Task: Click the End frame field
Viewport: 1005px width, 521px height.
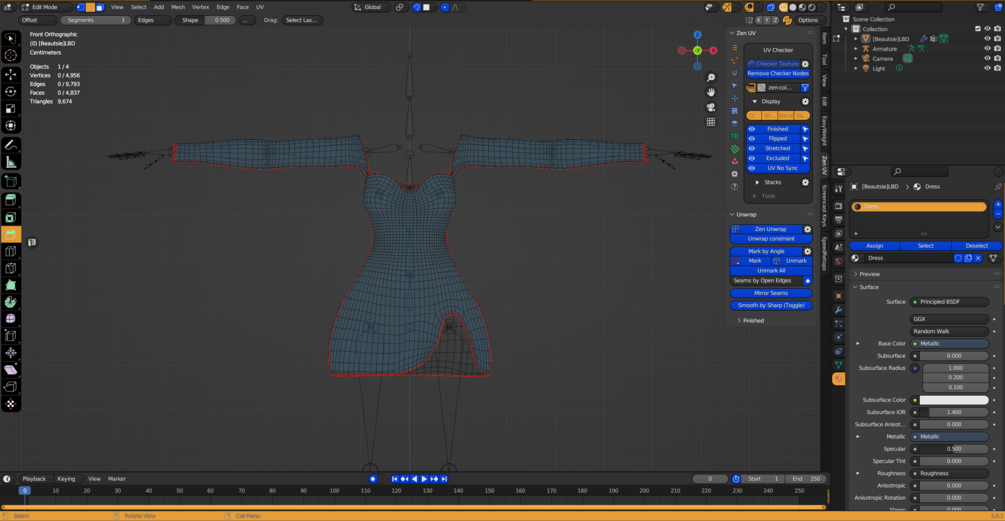Action: [x=807, y=479]
